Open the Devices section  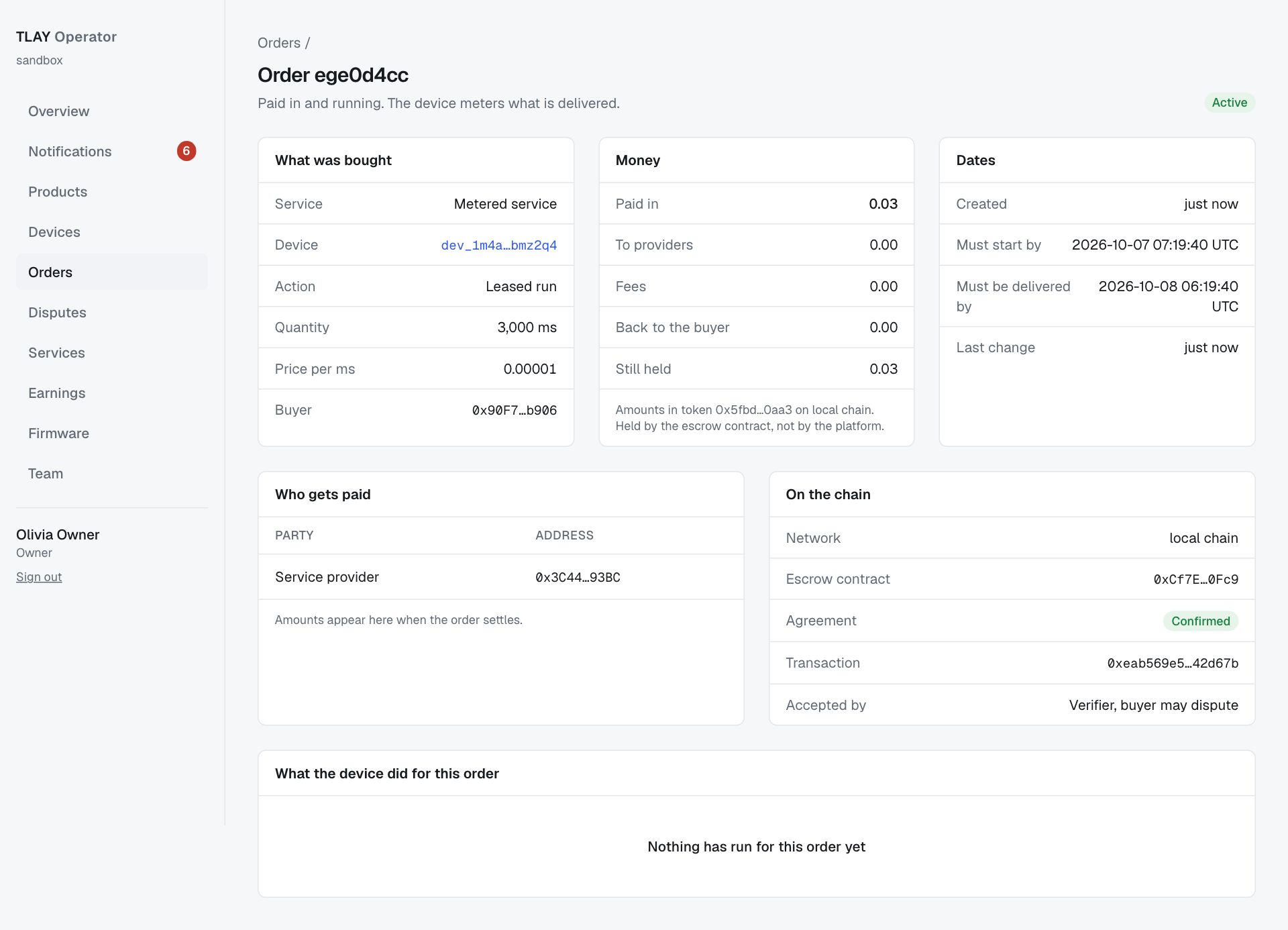[x=112, y=232]
